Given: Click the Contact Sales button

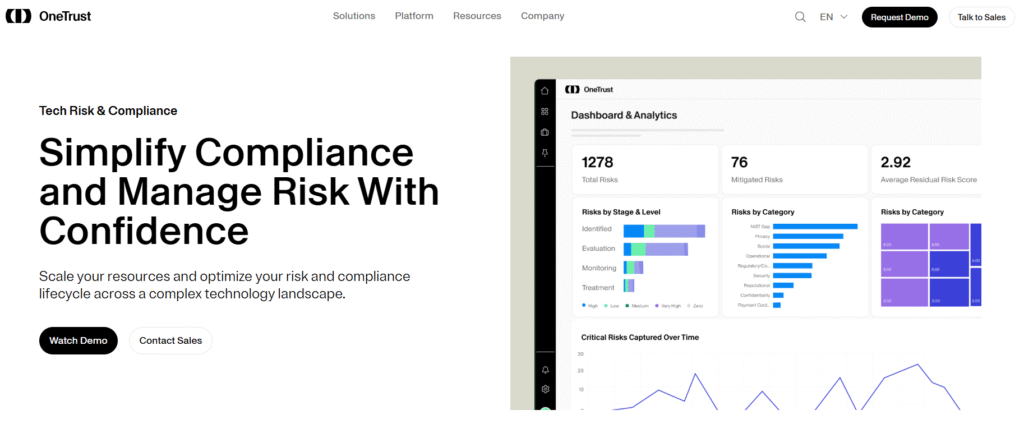Looking at the screenshot, I should tap(170, 340).
